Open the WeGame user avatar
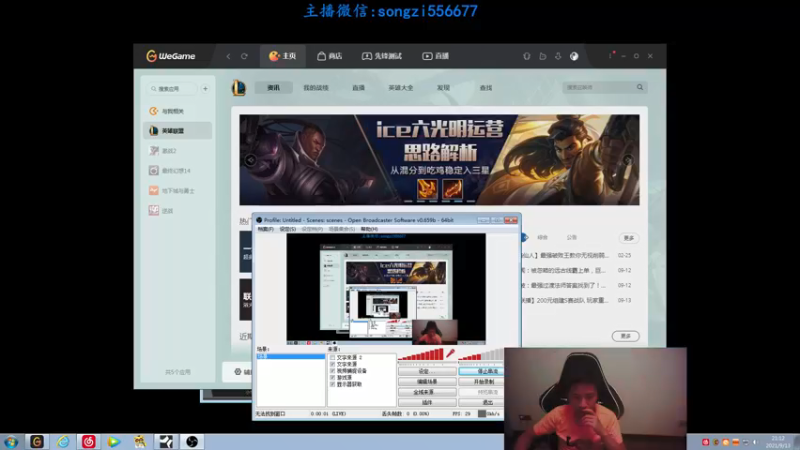Image resolution: width=800 pixels, height=450 pixels. coord(574,56)
